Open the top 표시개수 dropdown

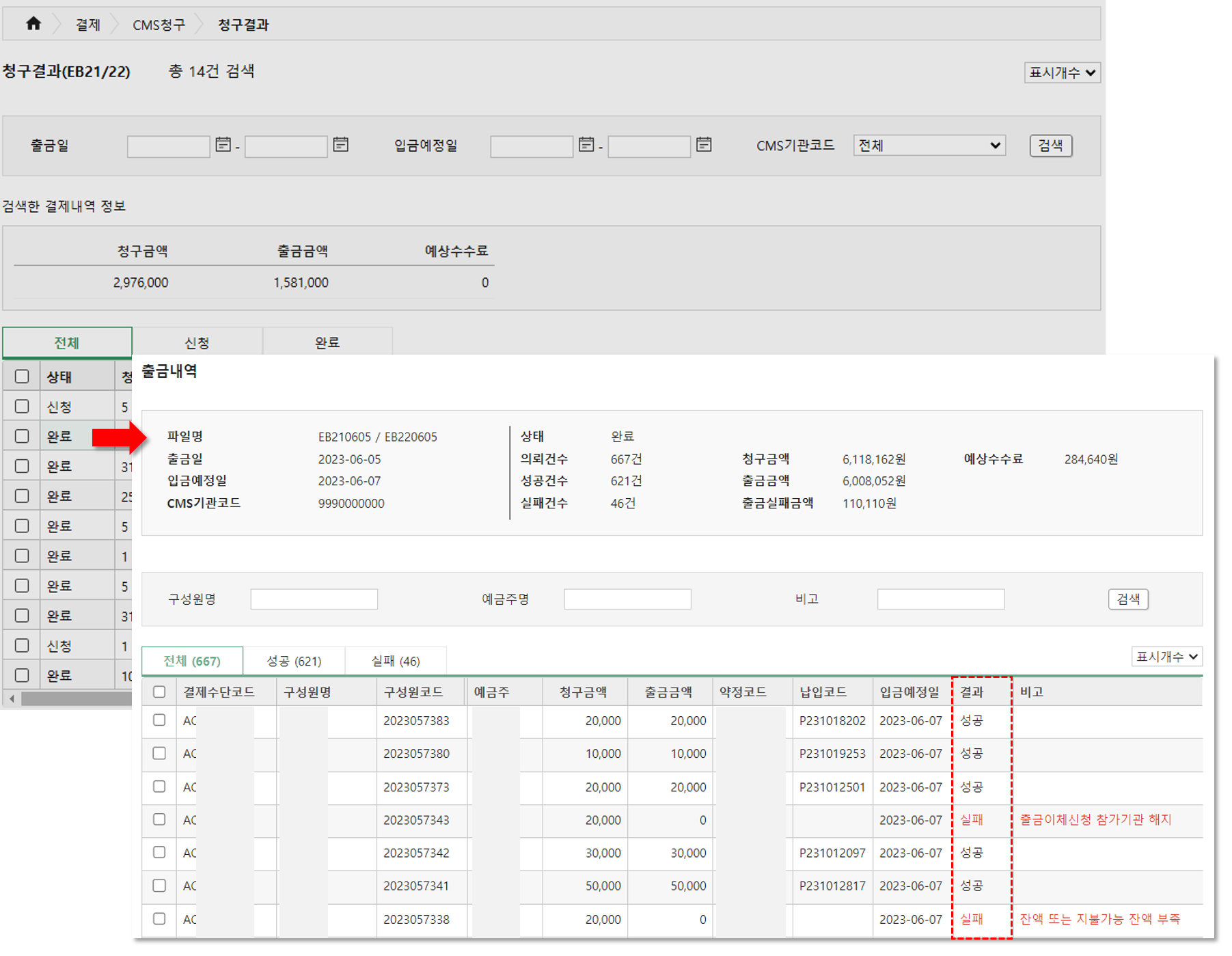pos(1062,72)
